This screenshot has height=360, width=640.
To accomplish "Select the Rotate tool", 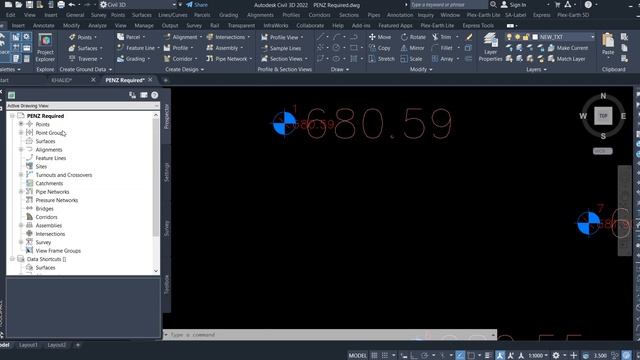I will point(413,37).
